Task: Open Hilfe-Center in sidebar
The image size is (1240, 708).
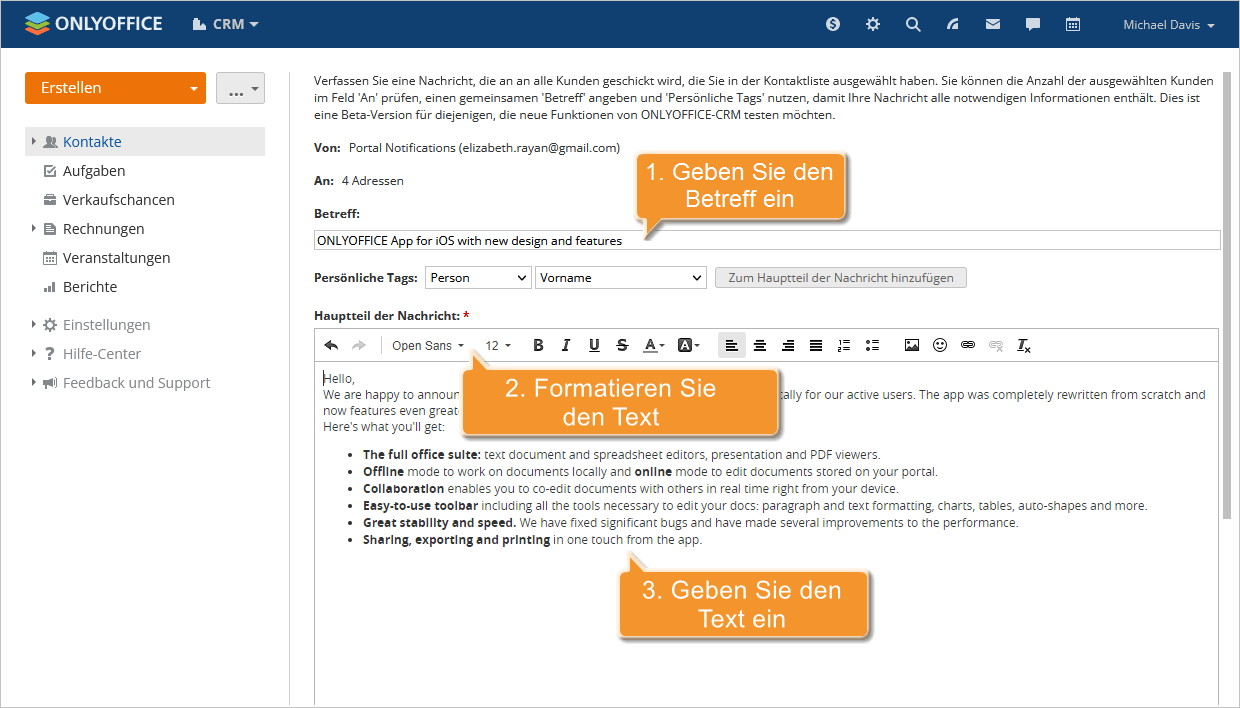Action: click(102, 354)
